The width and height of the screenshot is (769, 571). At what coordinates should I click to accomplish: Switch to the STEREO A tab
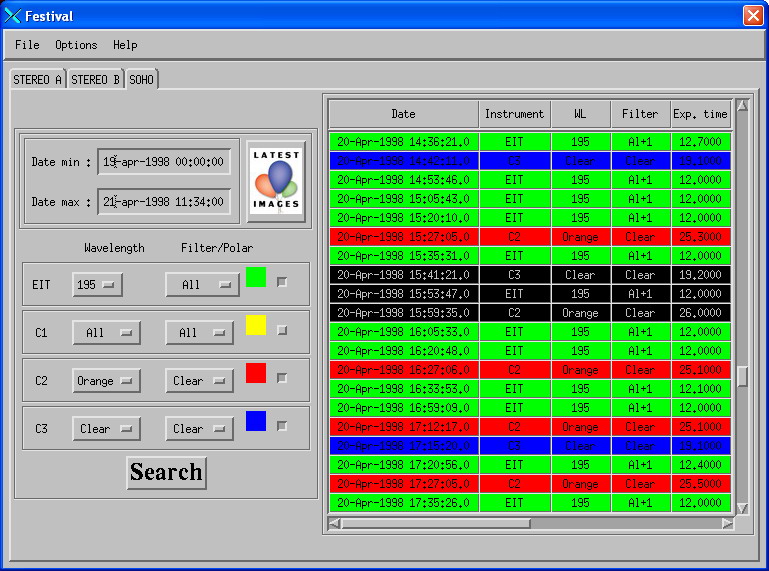tap(38, 80)
